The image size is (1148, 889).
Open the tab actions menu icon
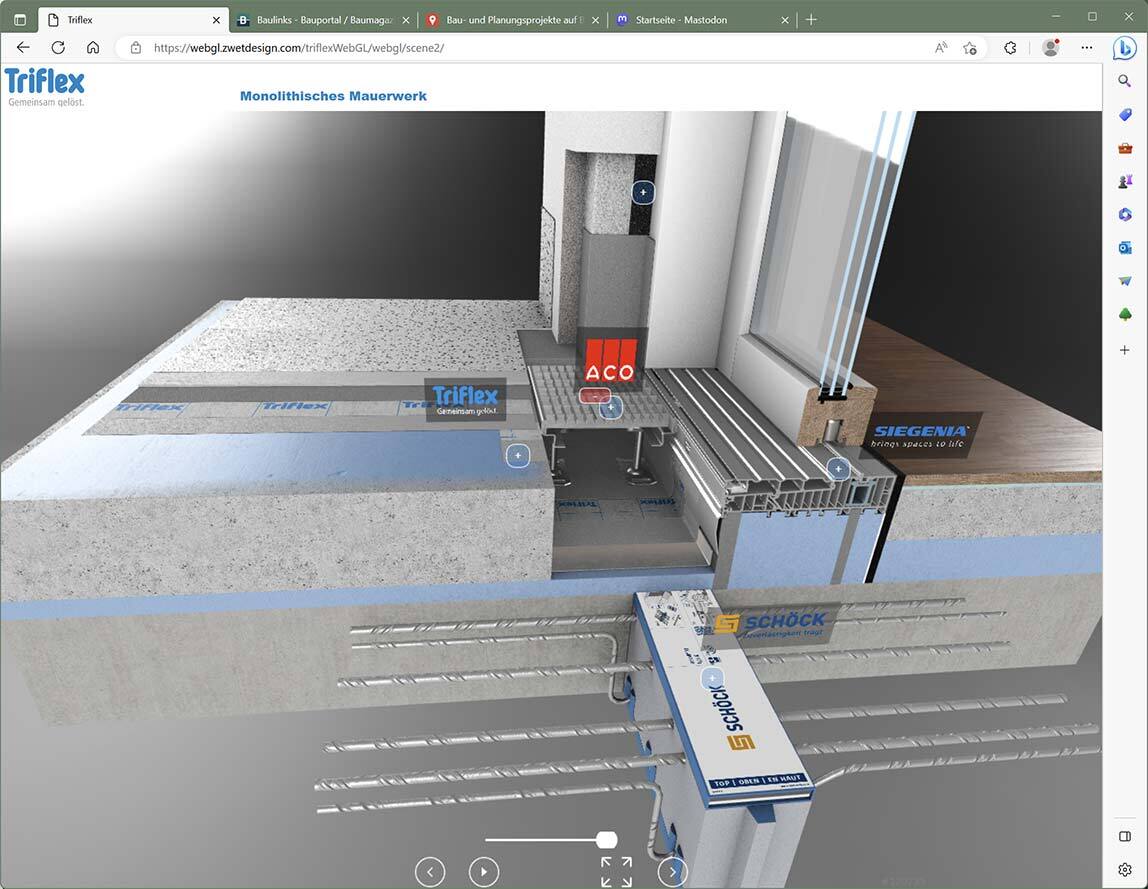(x=20, y=20)
